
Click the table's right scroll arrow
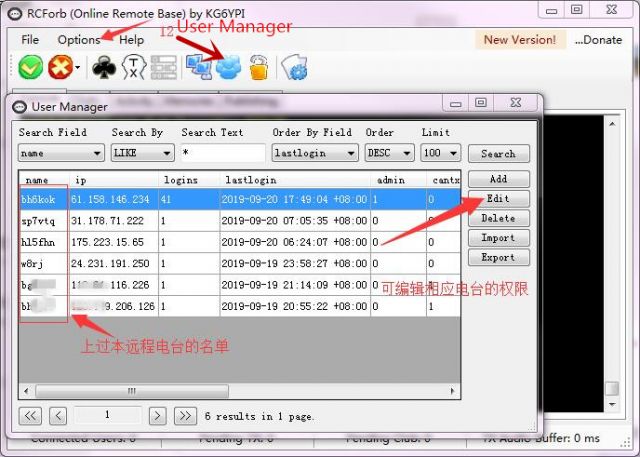coord(452,391)
